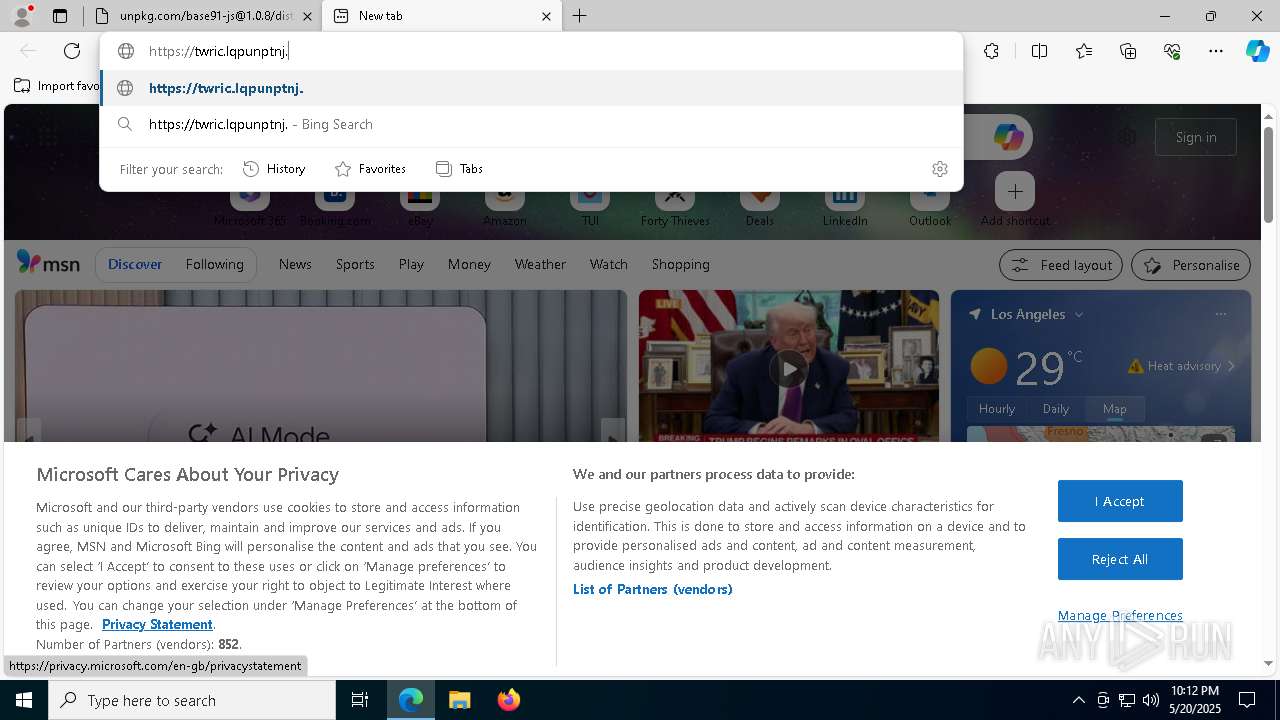Close the New tab tab

point(546,16)
